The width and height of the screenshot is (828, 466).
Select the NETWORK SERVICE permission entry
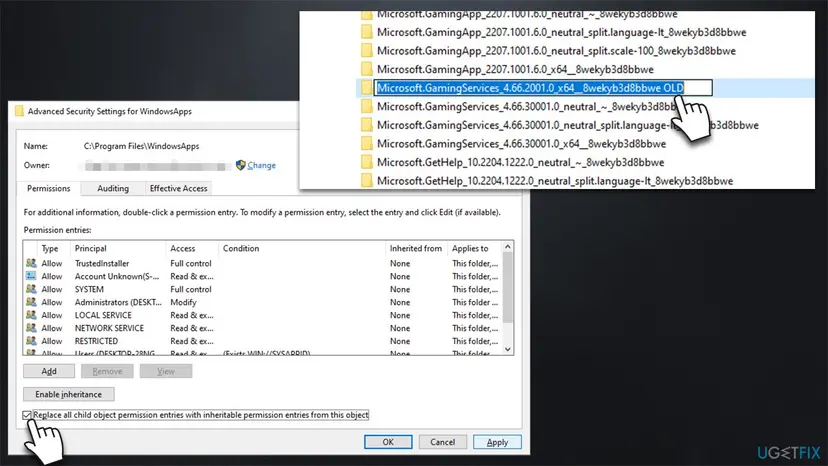[x=263, y=328]
